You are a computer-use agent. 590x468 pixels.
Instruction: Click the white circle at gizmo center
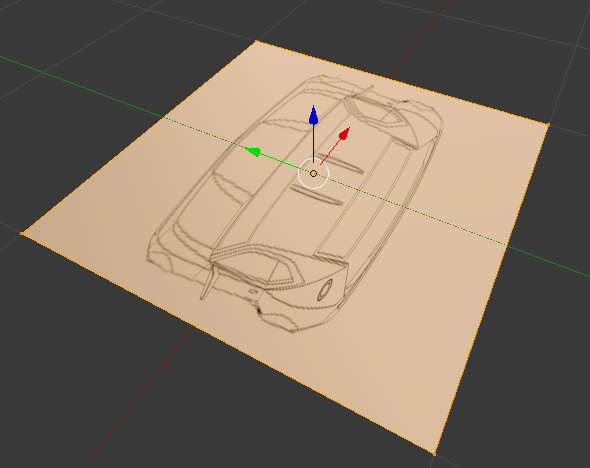[x=313, y=173]
